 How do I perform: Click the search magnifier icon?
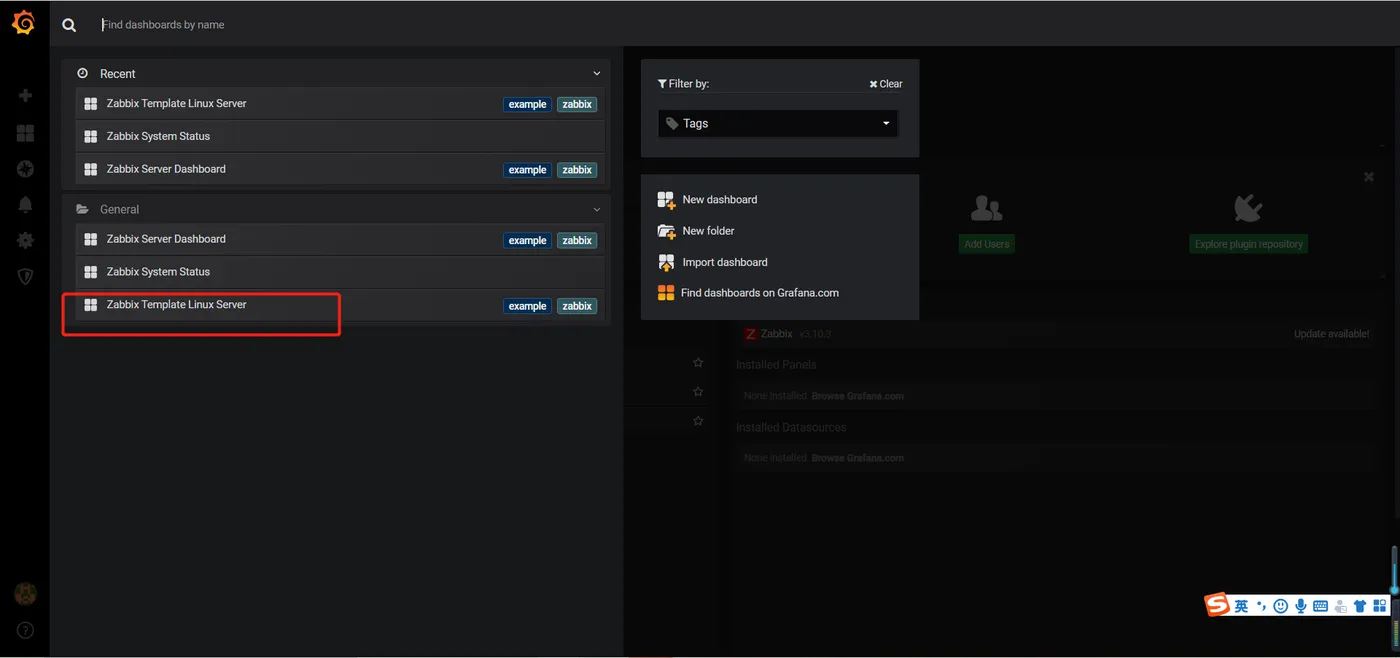[69, 25]
